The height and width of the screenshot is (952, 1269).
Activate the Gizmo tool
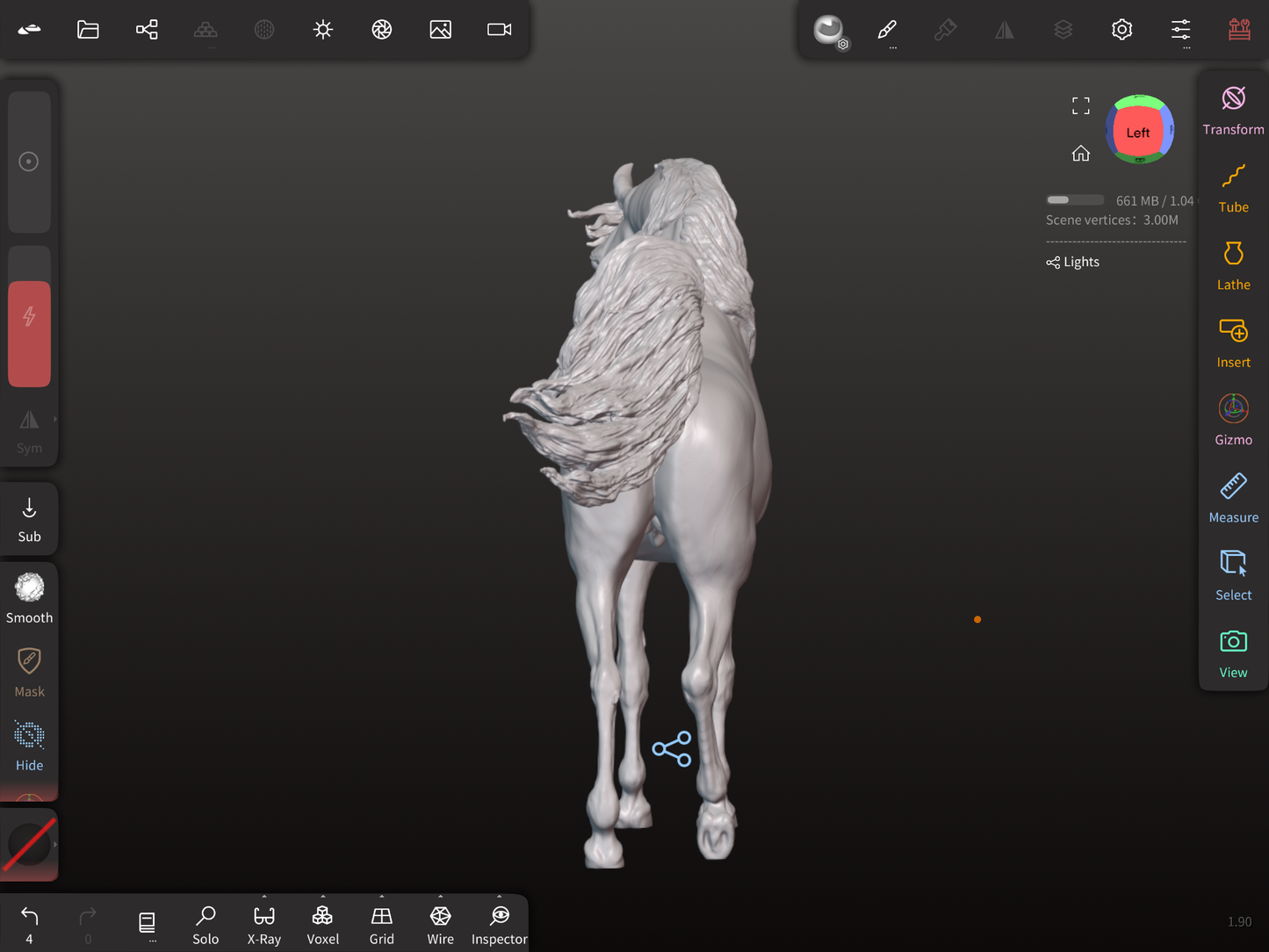pos(1233,420)
